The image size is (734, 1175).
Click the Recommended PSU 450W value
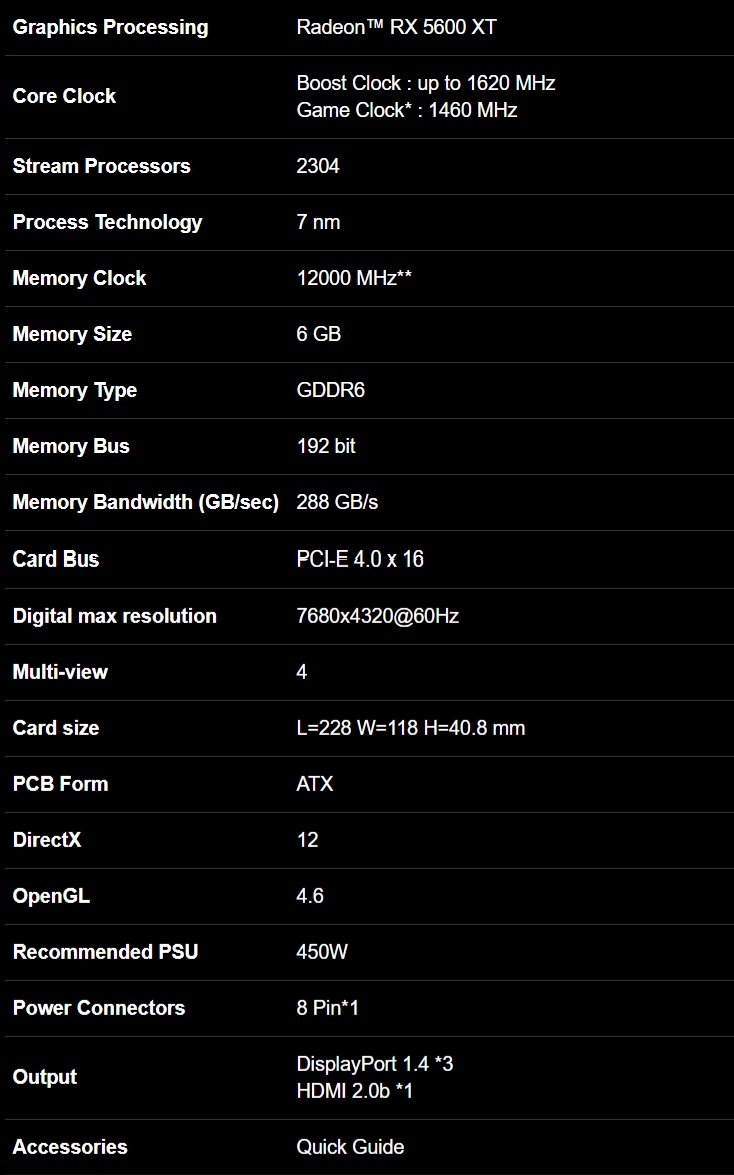pyautogui.click(x=322, y=952)
